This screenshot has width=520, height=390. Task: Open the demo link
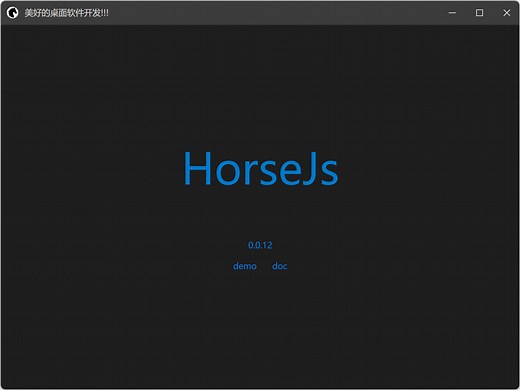(245, 266)
